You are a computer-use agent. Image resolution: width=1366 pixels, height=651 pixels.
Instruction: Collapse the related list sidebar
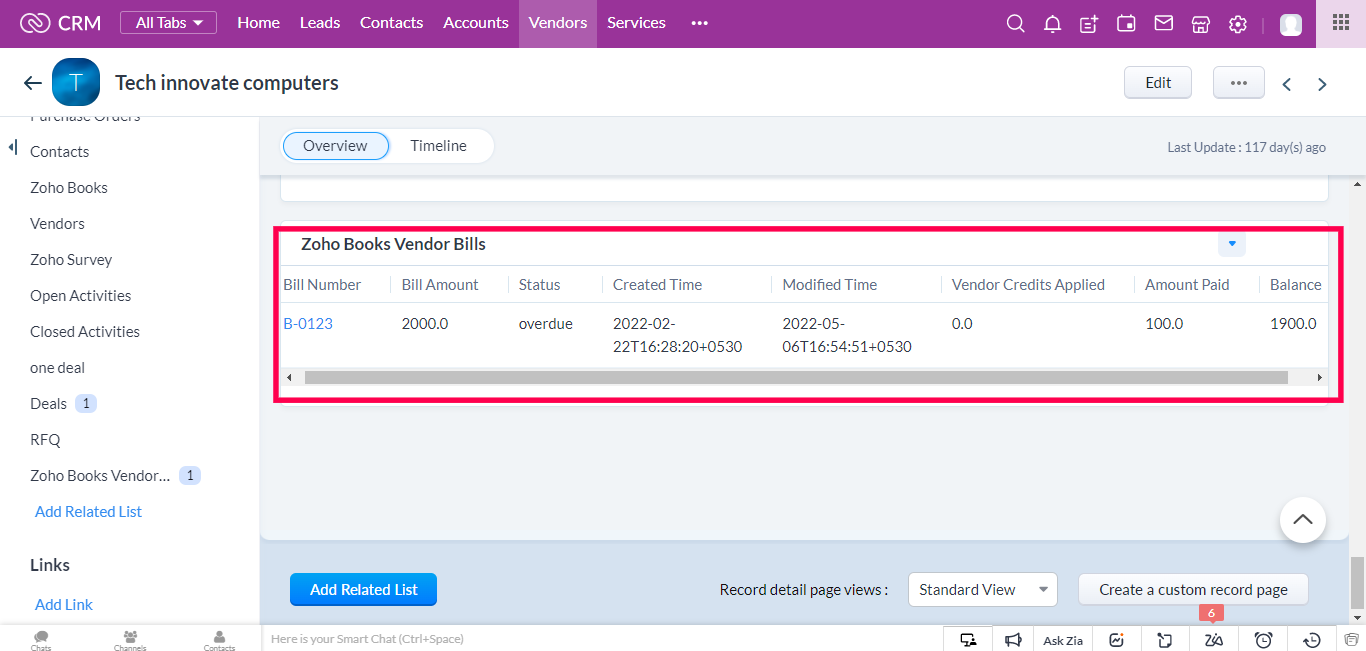point(13,148)
